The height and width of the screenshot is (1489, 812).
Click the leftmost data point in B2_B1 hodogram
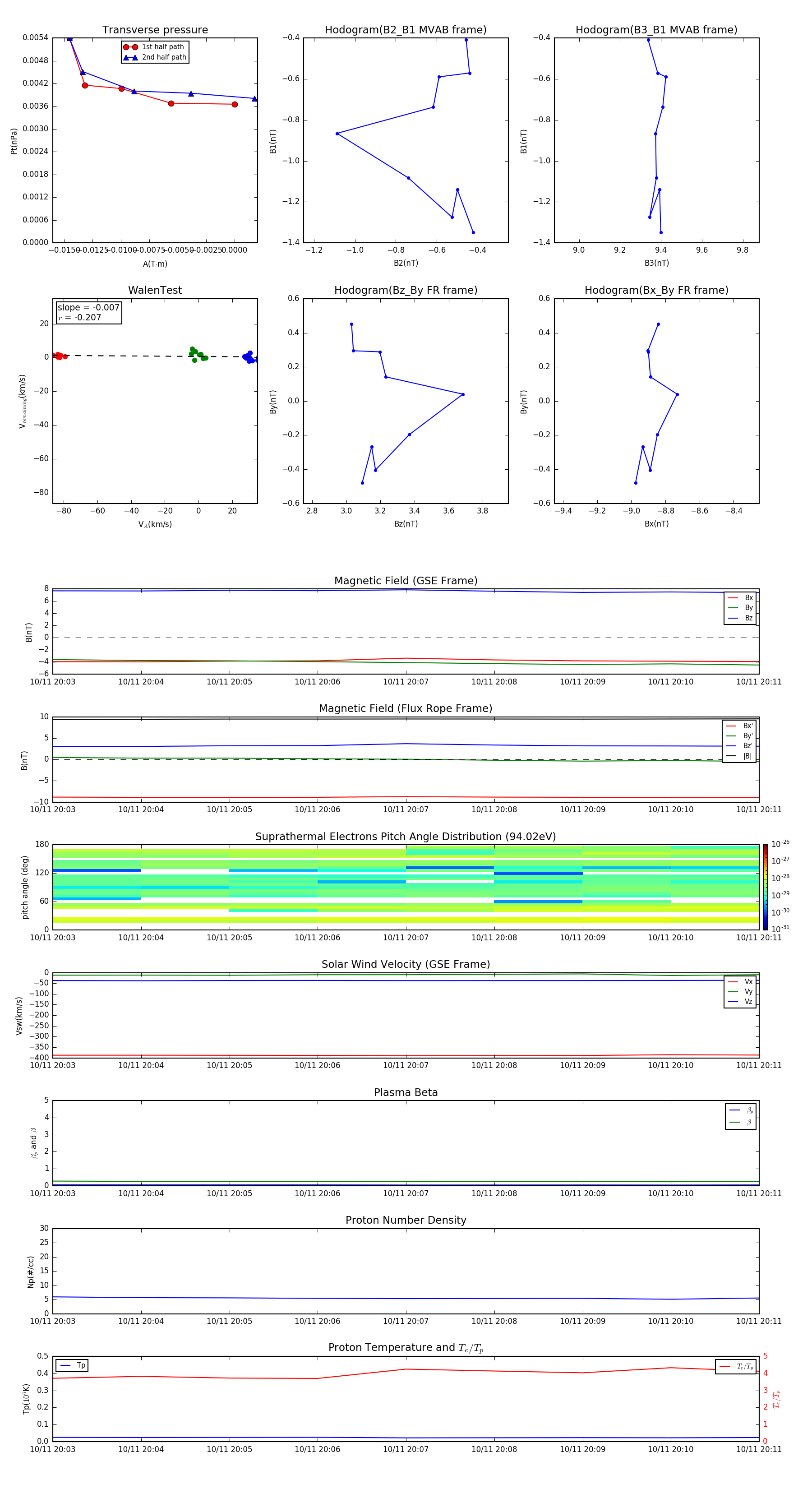337,134
